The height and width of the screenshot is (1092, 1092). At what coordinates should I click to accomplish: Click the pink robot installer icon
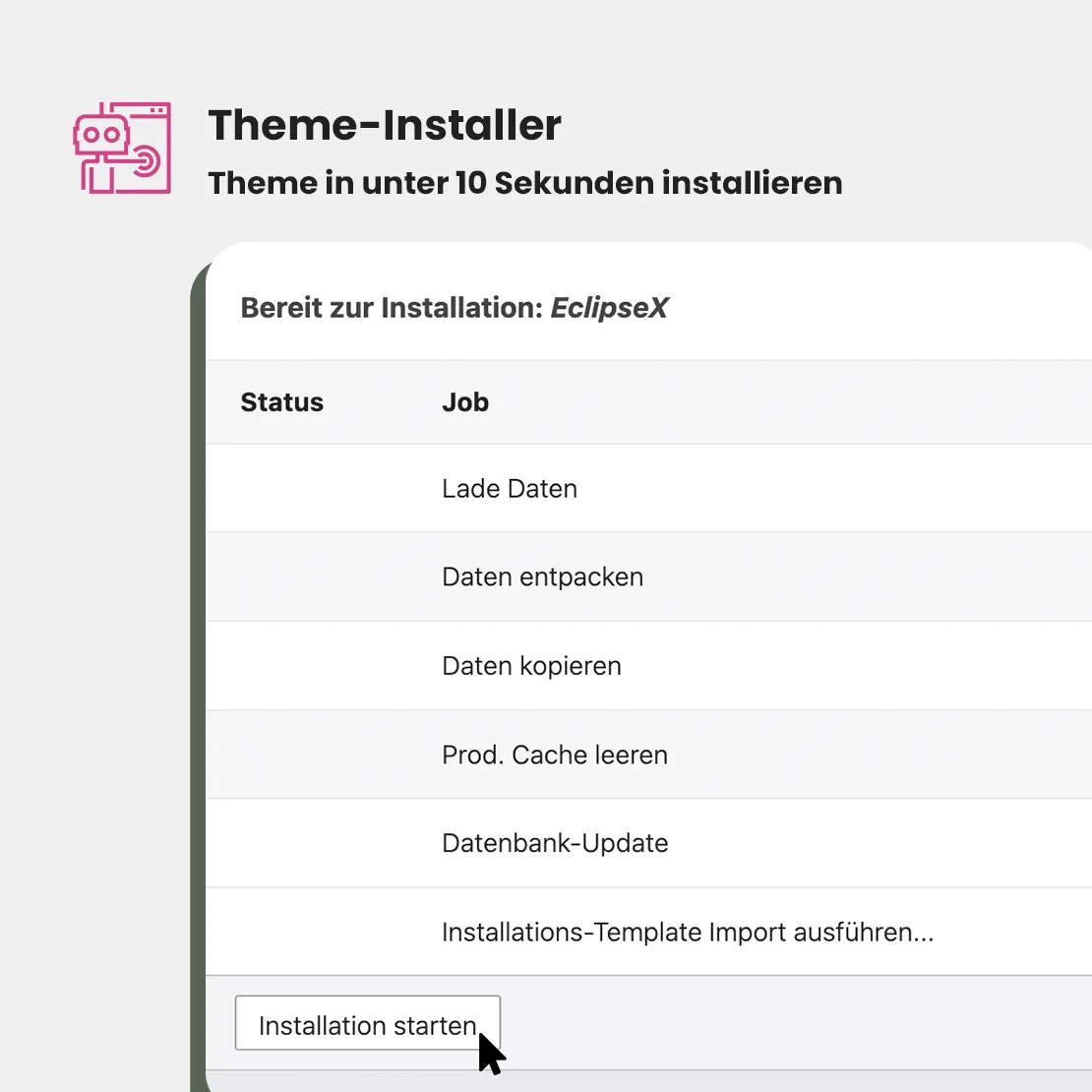pyautogui.click(x=122, y=148)
